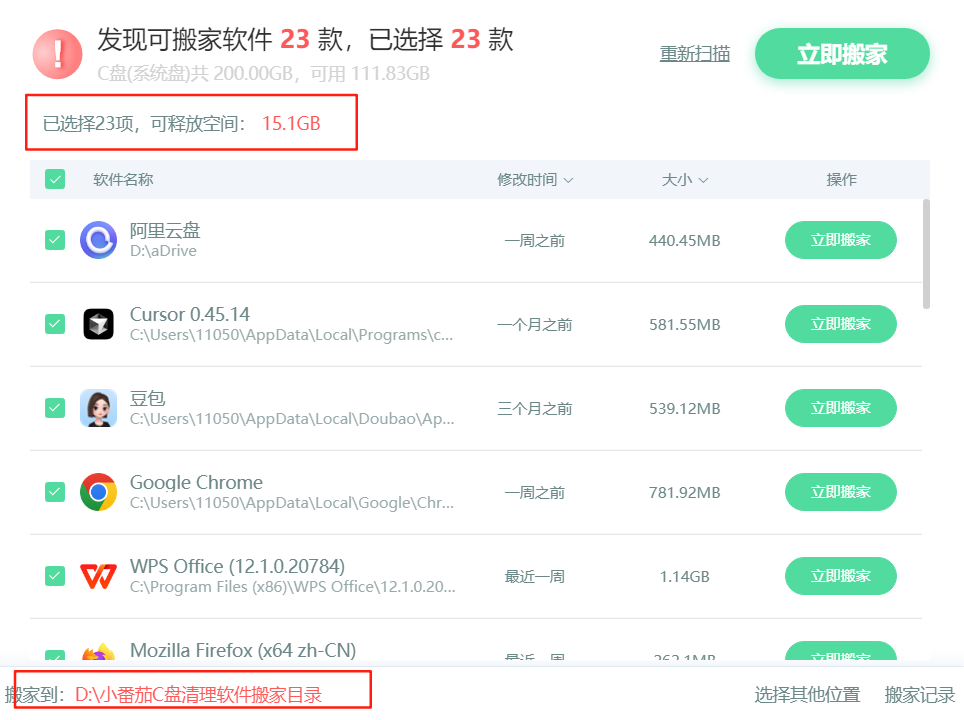Viewport: 964px width, 720px height.
Task: Click the 781.92MB size cell
Action: click(684, 493)
